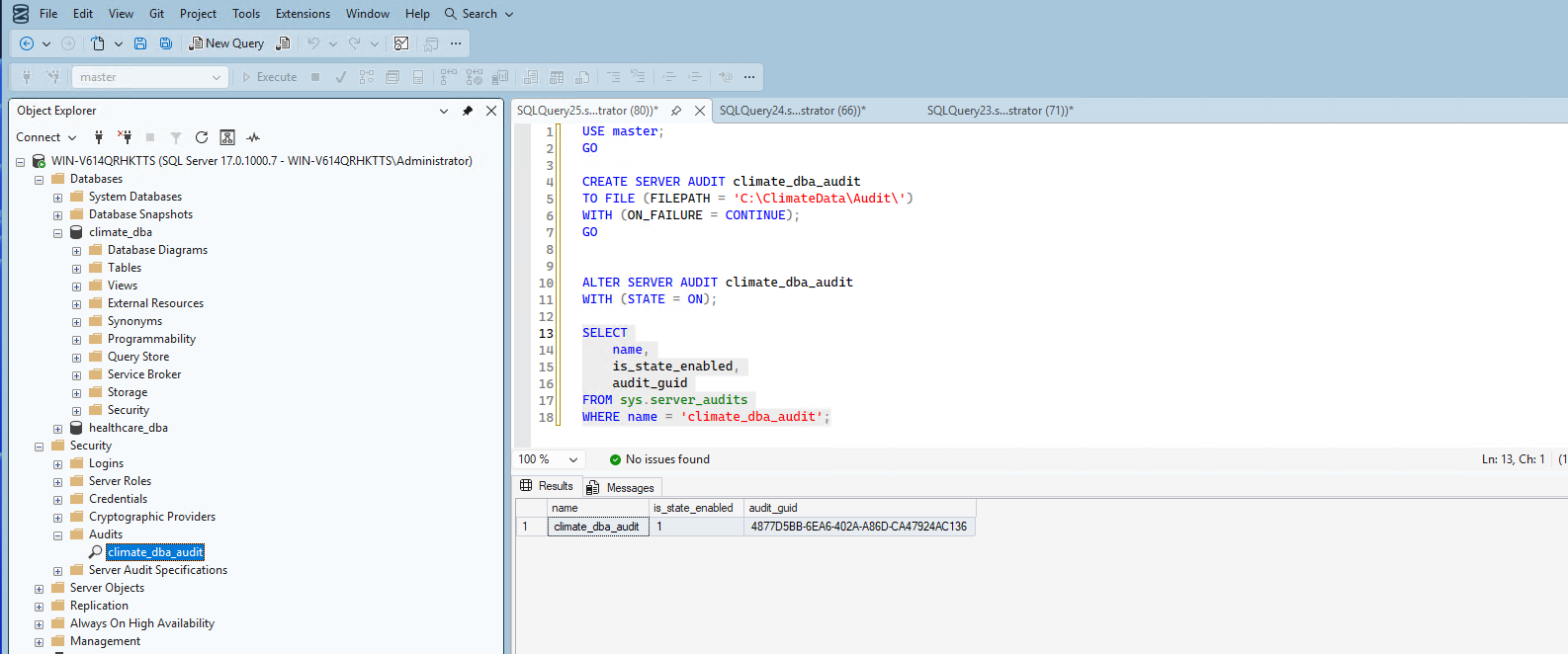The image size is (1568, 654).
Task: Click the query from file icon beside New Query
Action: click(283, 43)
